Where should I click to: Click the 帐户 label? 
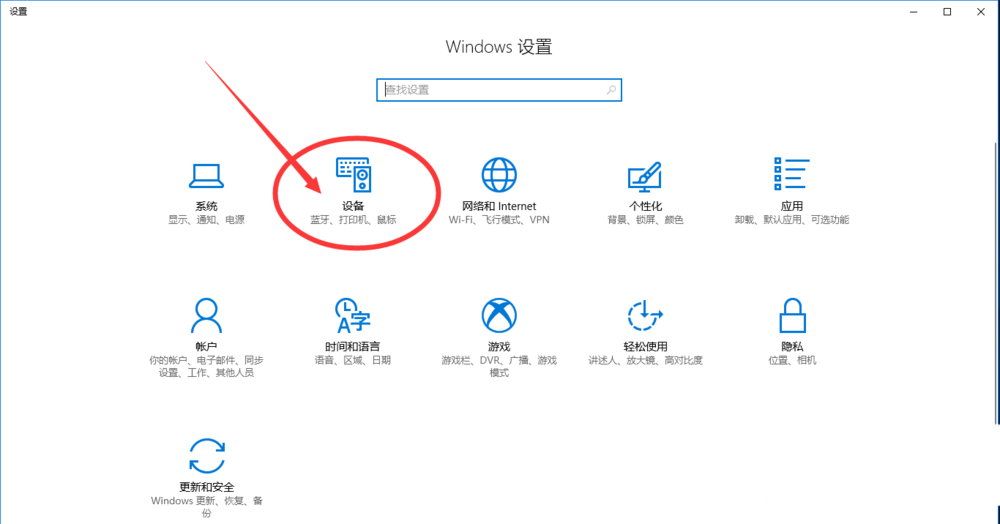pos(206,346)
